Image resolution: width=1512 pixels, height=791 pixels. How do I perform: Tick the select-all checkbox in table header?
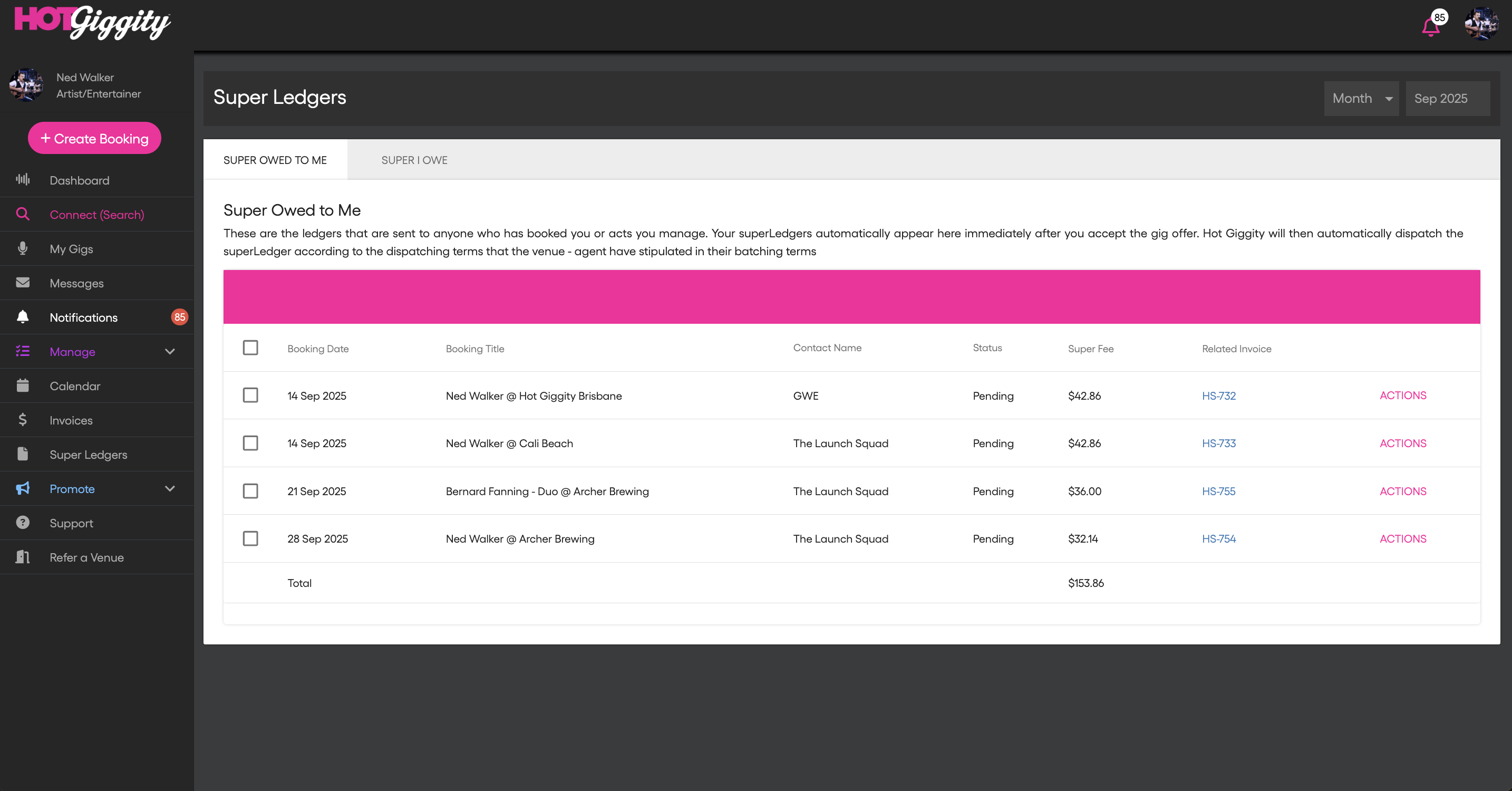point(250,348)
